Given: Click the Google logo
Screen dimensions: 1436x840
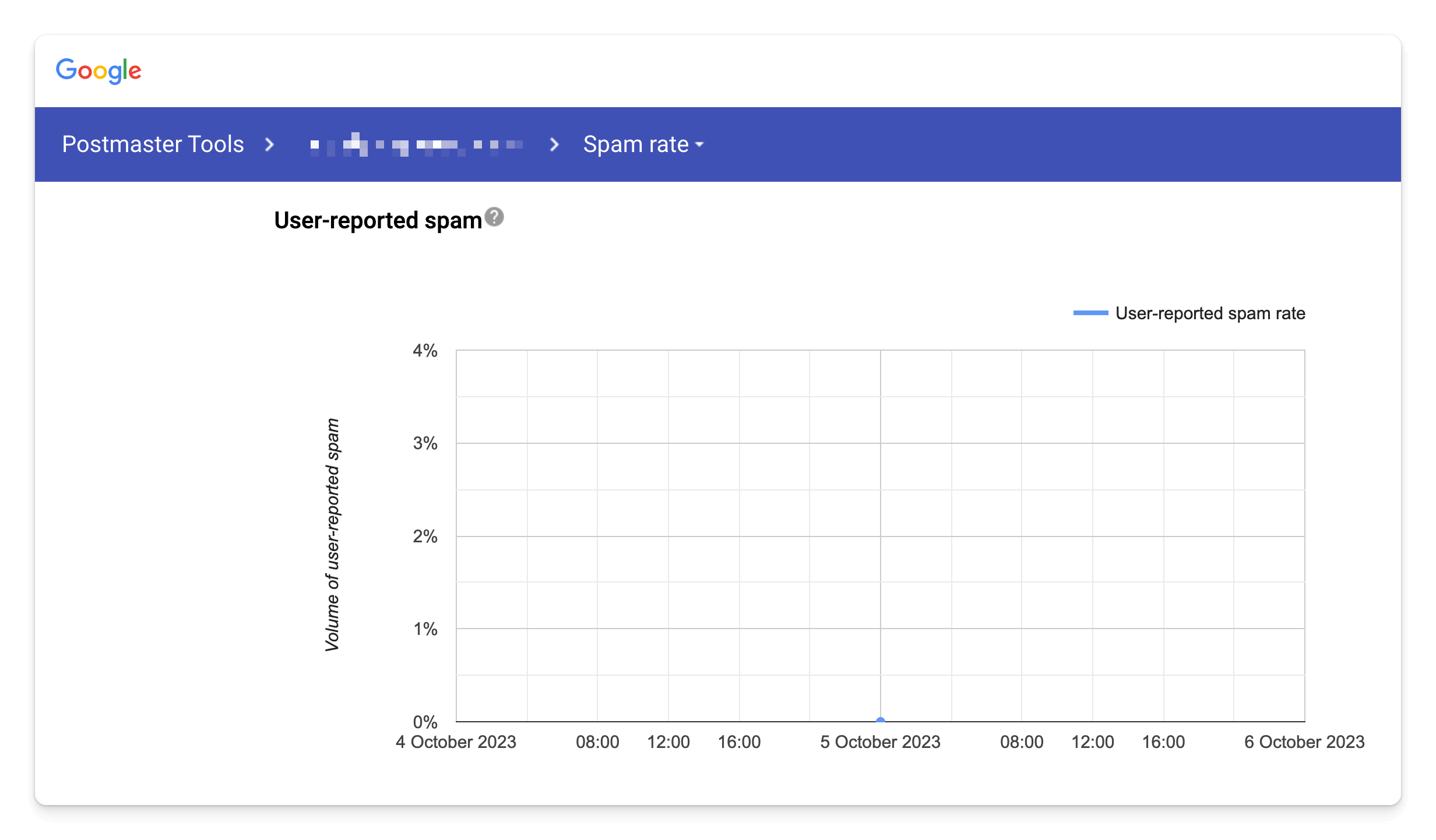Looking at the screenshot, I should [98, 70].
